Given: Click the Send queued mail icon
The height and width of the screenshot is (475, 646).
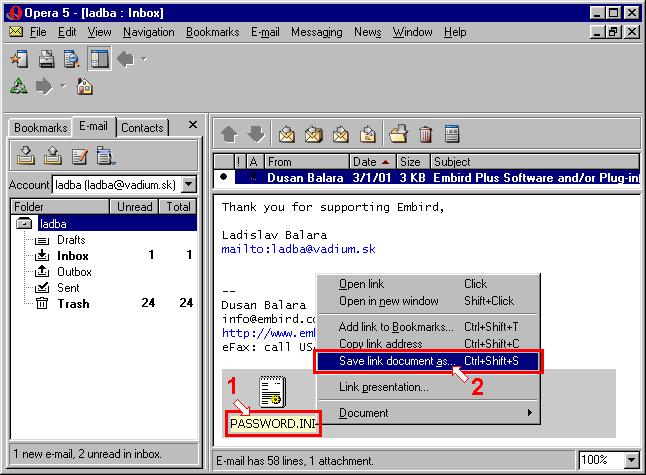Looking at the screenshot, I should [53, 156].
